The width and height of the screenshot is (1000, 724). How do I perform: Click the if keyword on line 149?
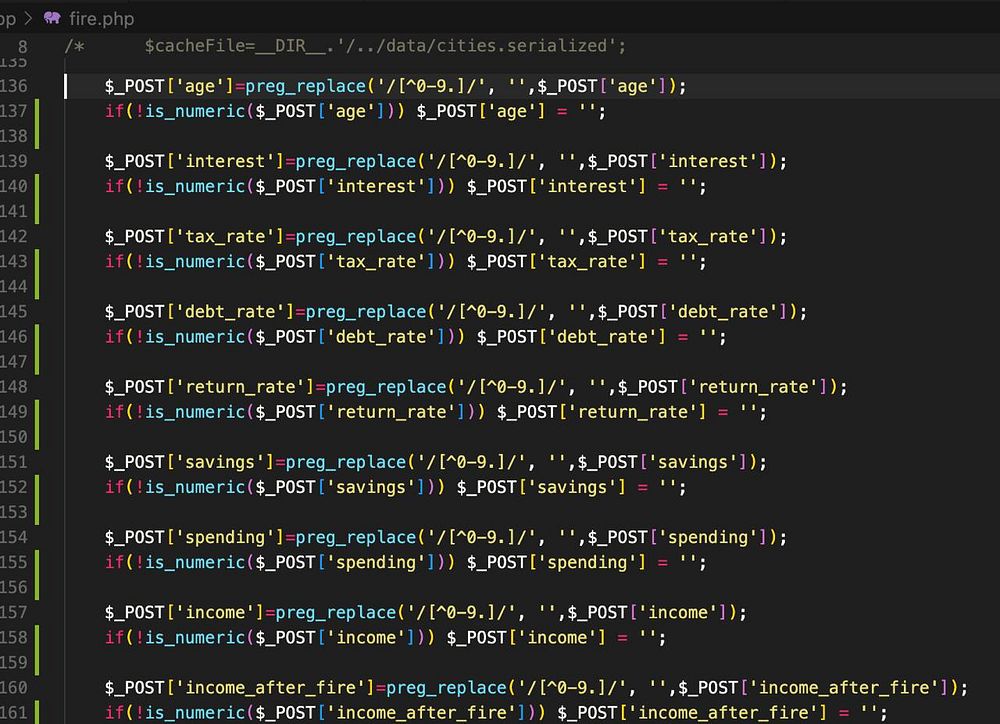[x=115, y=413]
